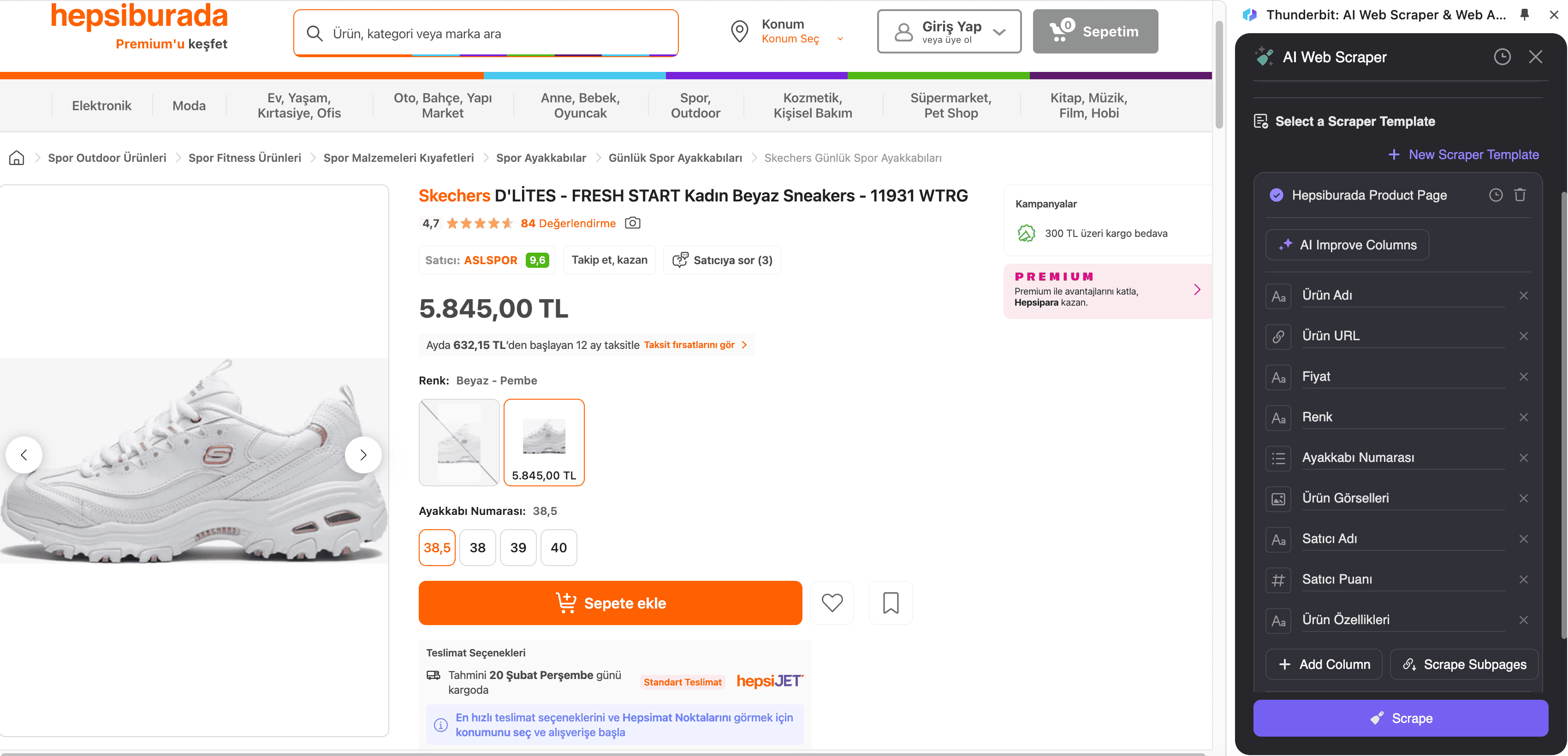The image size is (1568, 756).
Task: Select shoe size 39
Action: pyautogui.click(x=518, y=547)
